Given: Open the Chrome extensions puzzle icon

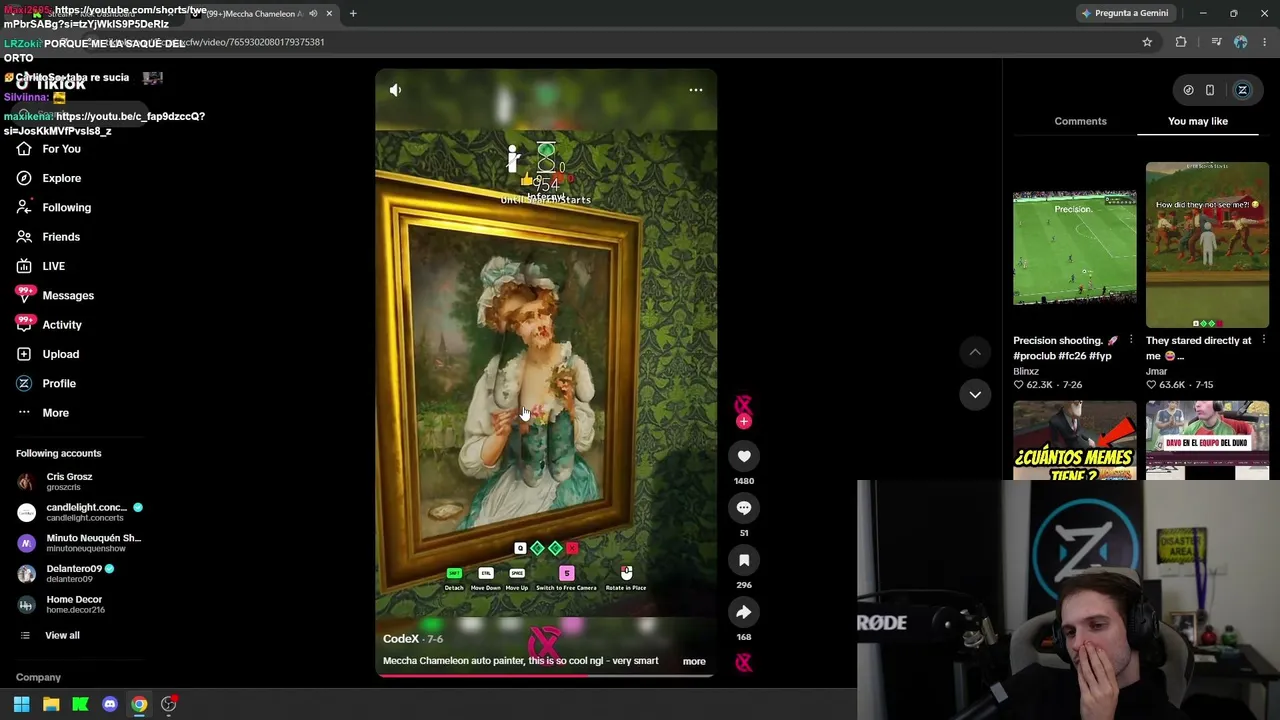Looking at the screenshot, I should tap(1181, 42).
